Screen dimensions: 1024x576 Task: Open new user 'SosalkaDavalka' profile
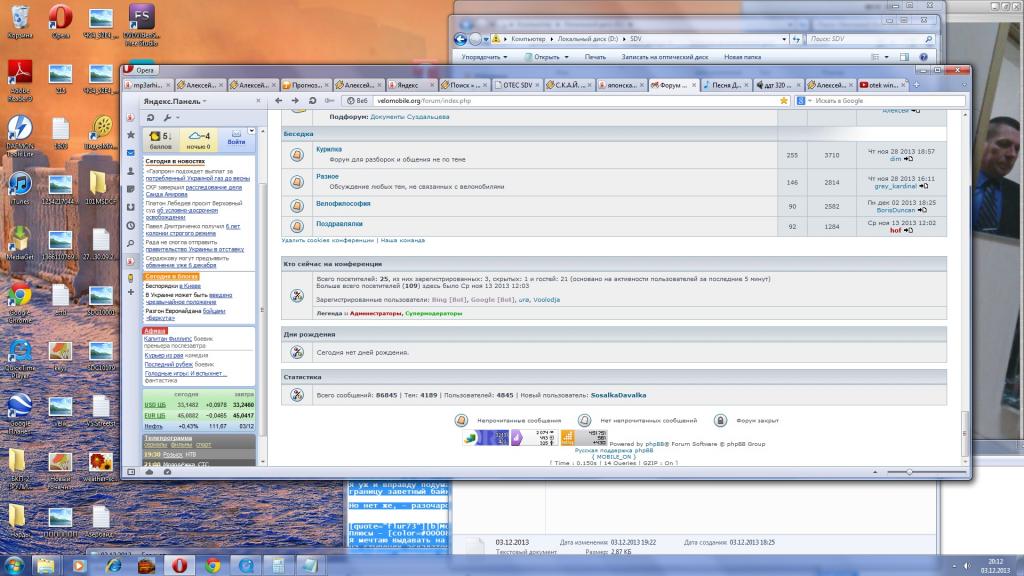[x=618, y=395]
